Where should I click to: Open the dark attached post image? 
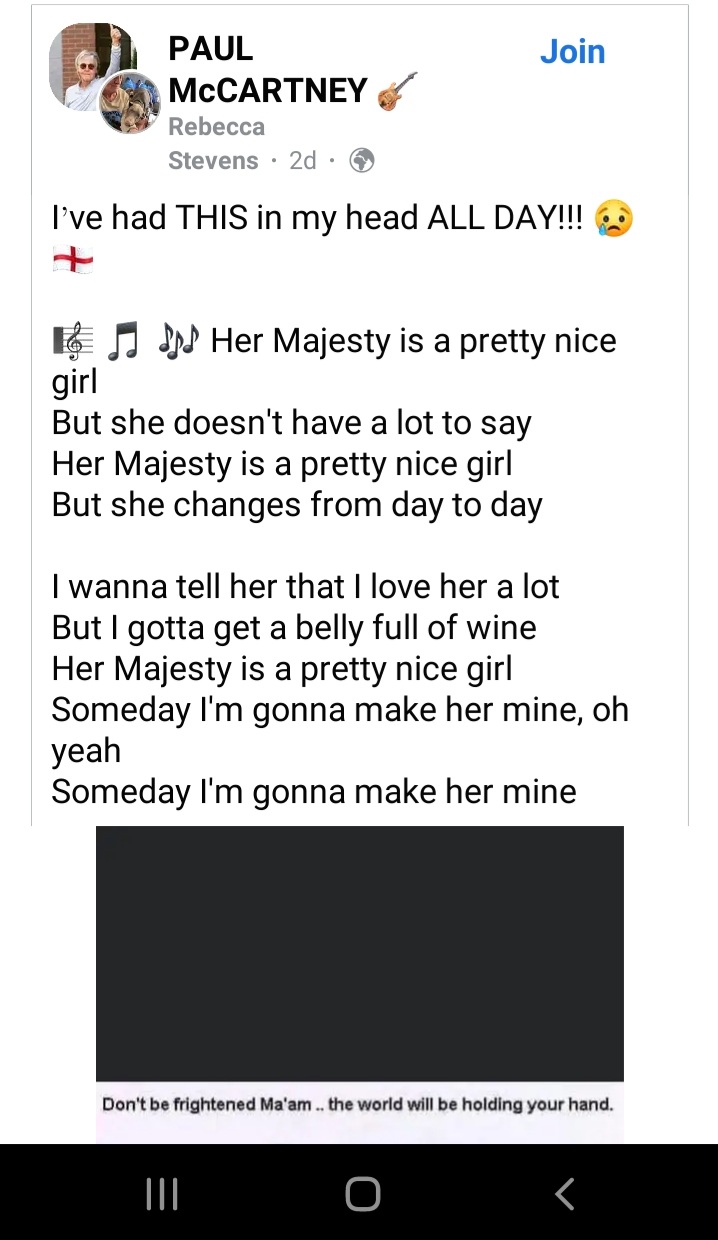tap(359, 952)
